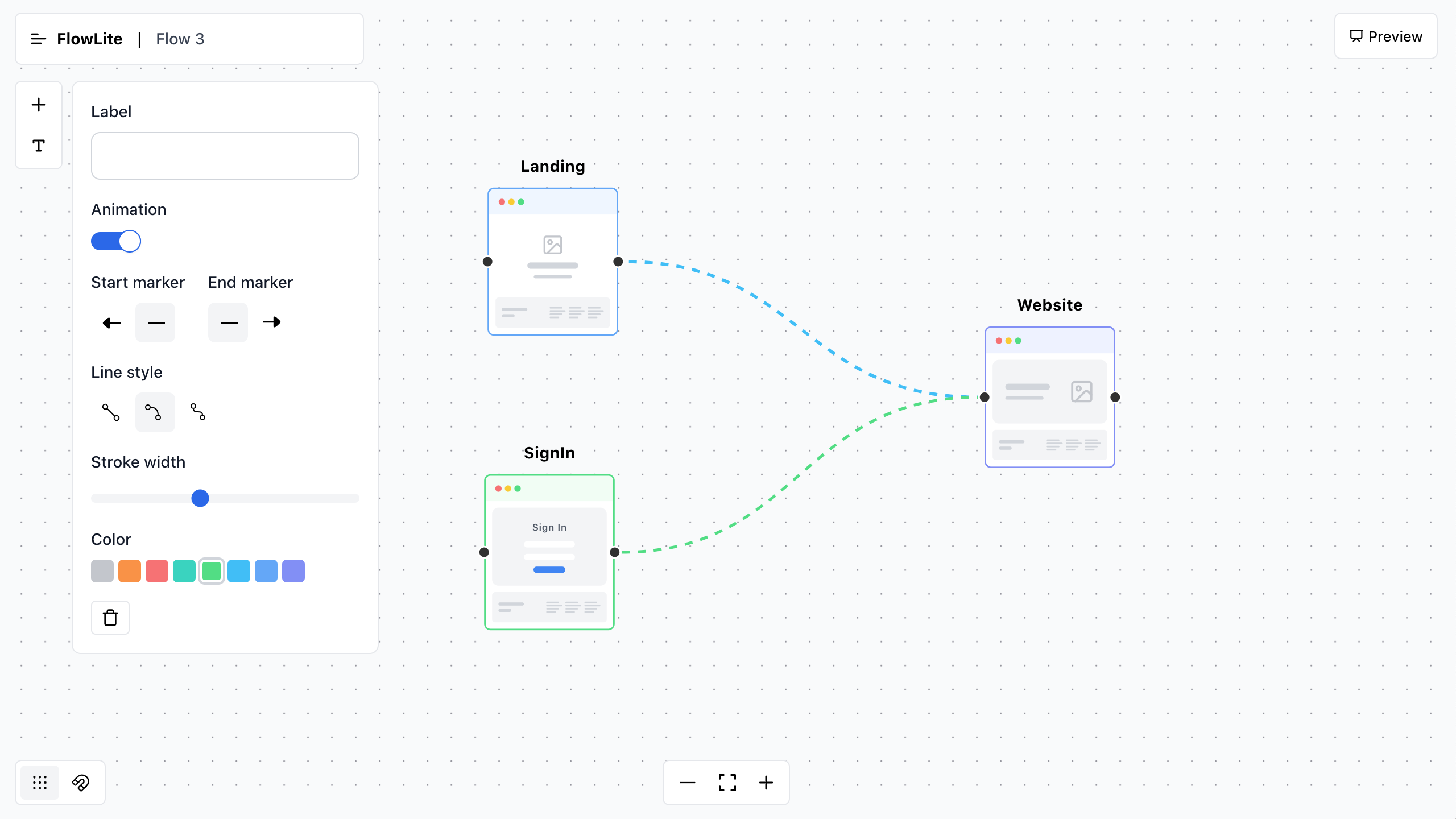Disable the edge Animation toggle

click(116, 241)
